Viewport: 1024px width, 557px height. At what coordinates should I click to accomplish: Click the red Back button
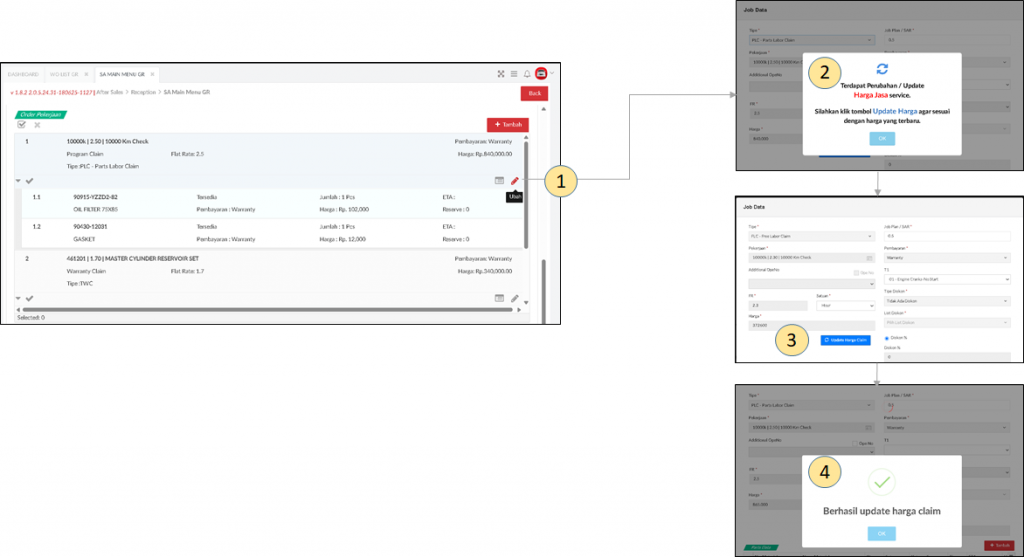534,93
